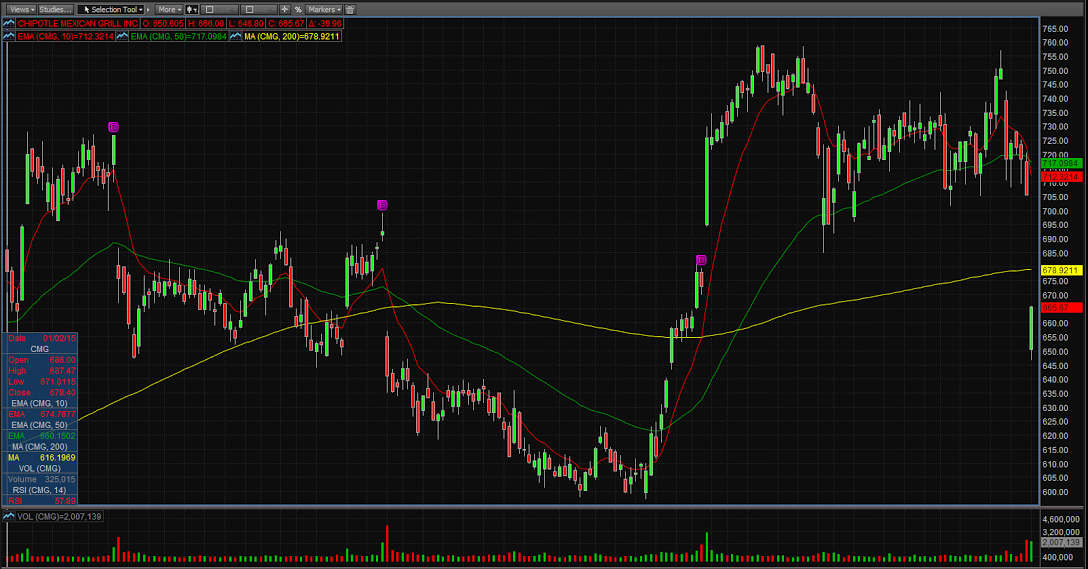Screen dimensions: 1088x569
Task: Click the 600.00 price axis tick
Action: click(x=1055, y=492)
